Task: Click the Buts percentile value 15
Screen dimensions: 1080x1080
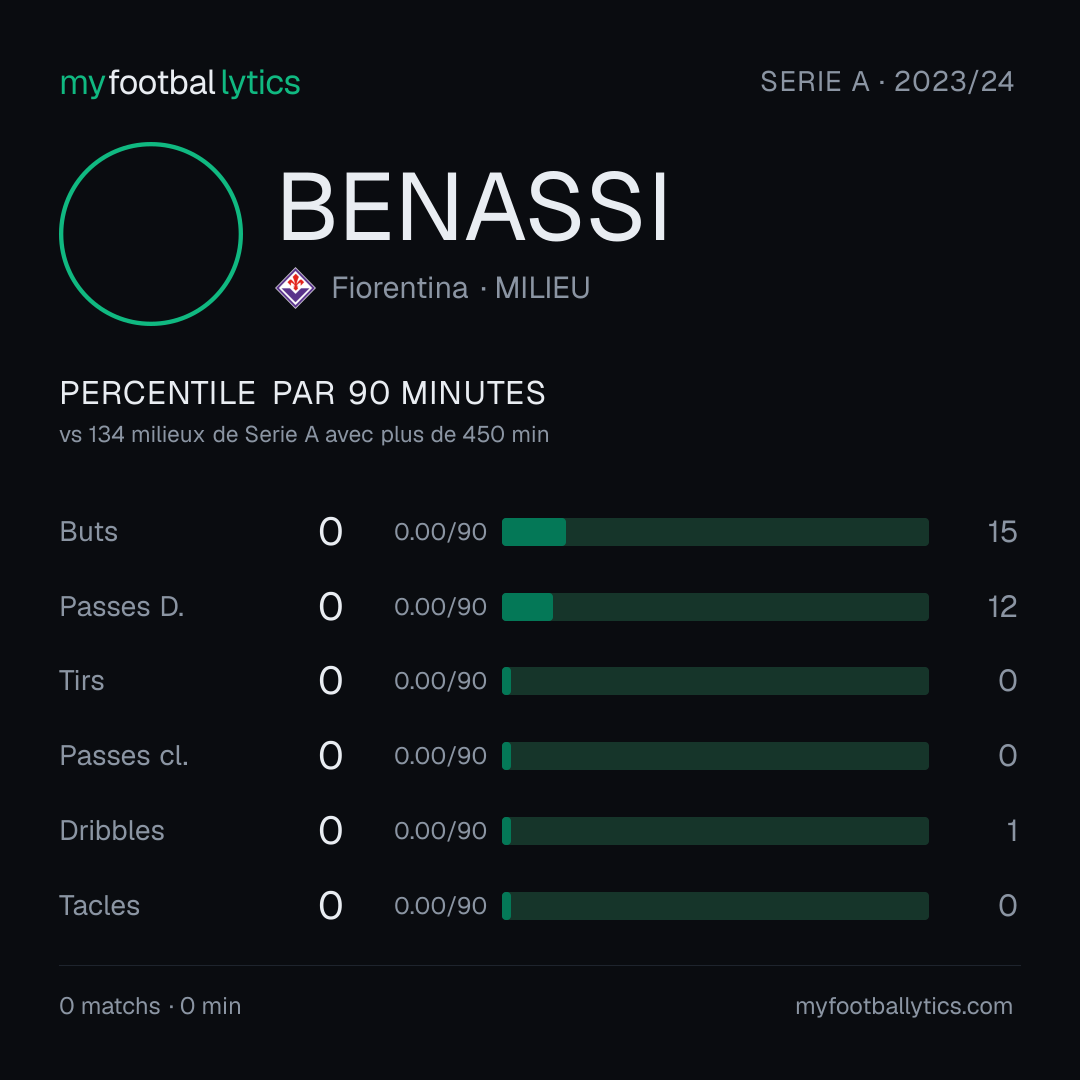Action: click(x=1002, y=532)
